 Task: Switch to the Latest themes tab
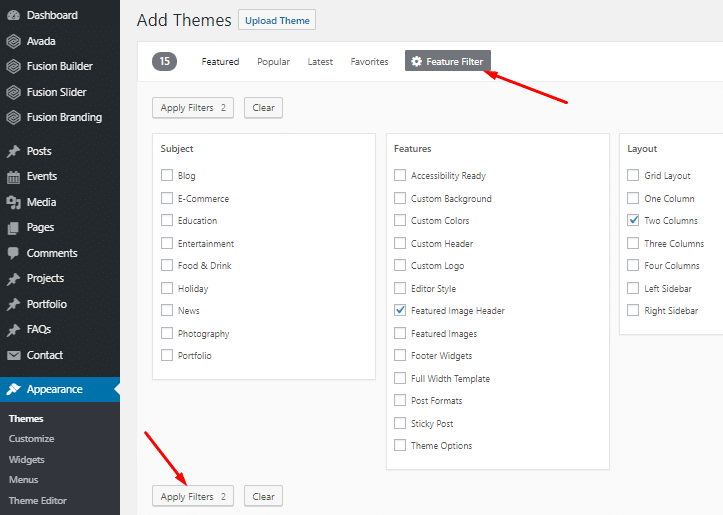[x=320, y=62]
